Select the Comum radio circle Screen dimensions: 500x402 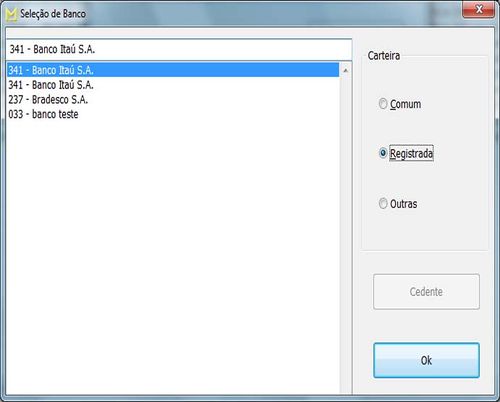point(383,104)
